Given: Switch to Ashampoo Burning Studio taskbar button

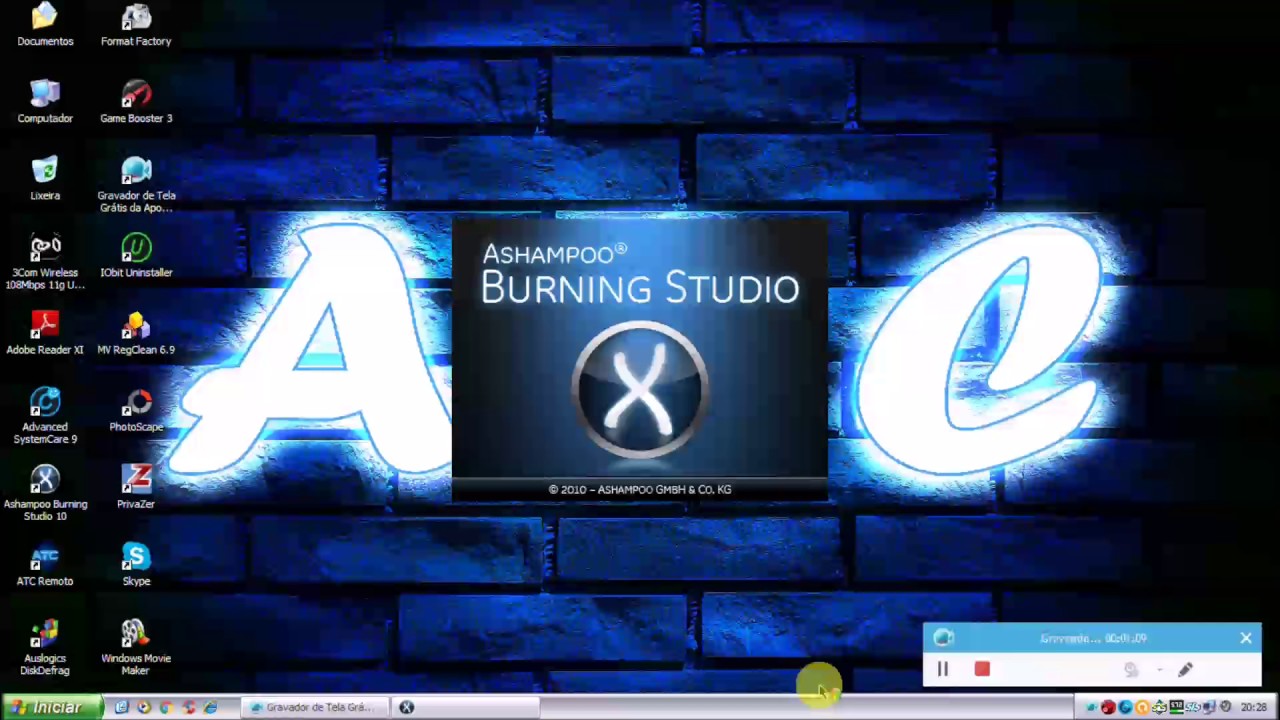Looking at the screenshot, I should (465, 707).
